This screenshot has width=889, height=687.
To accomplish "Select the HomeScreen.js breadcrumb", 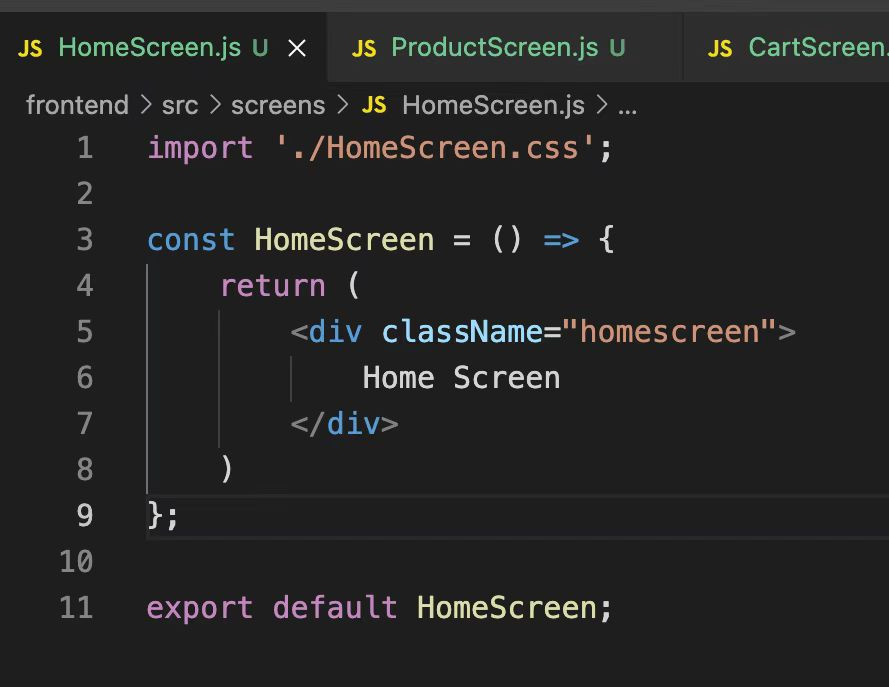I will point(493,105).
